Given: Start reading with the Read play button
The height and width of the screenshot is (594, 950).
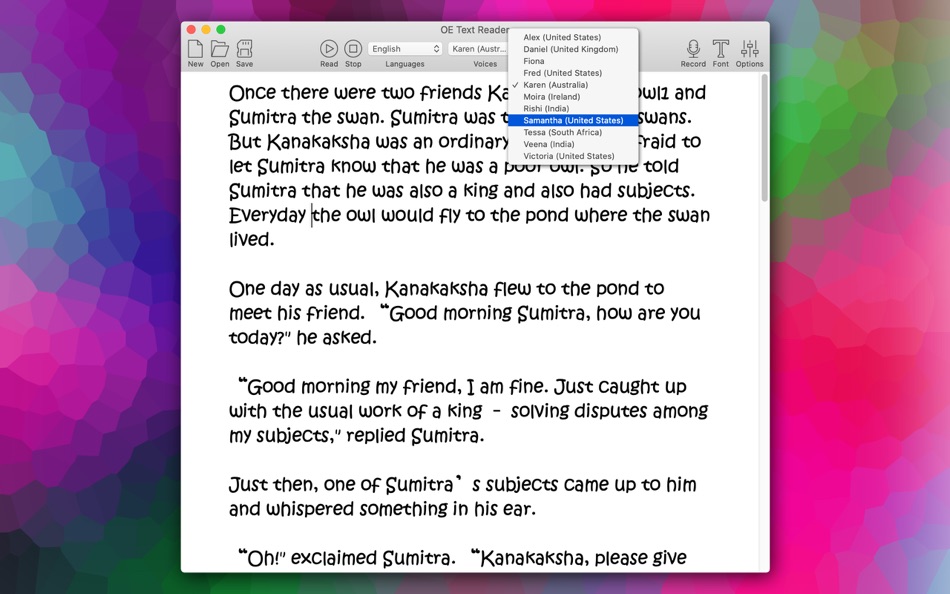Looking at the screenshot, I should pyautogui.click(x=329, y=48).
